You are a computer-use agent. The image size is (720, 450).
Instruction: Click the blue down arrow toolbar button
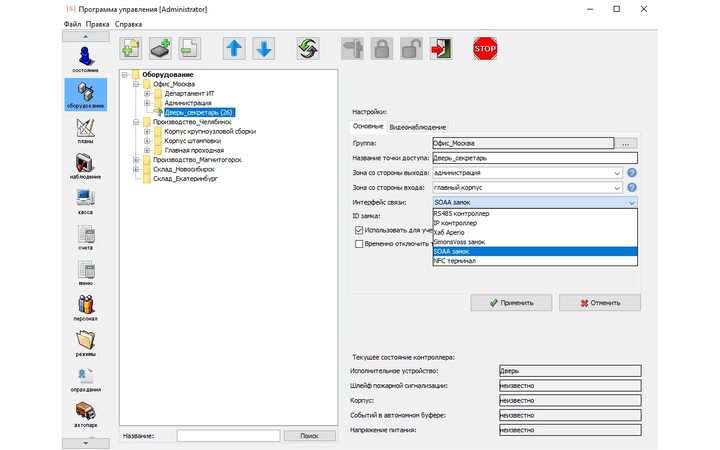click(263, 47)
